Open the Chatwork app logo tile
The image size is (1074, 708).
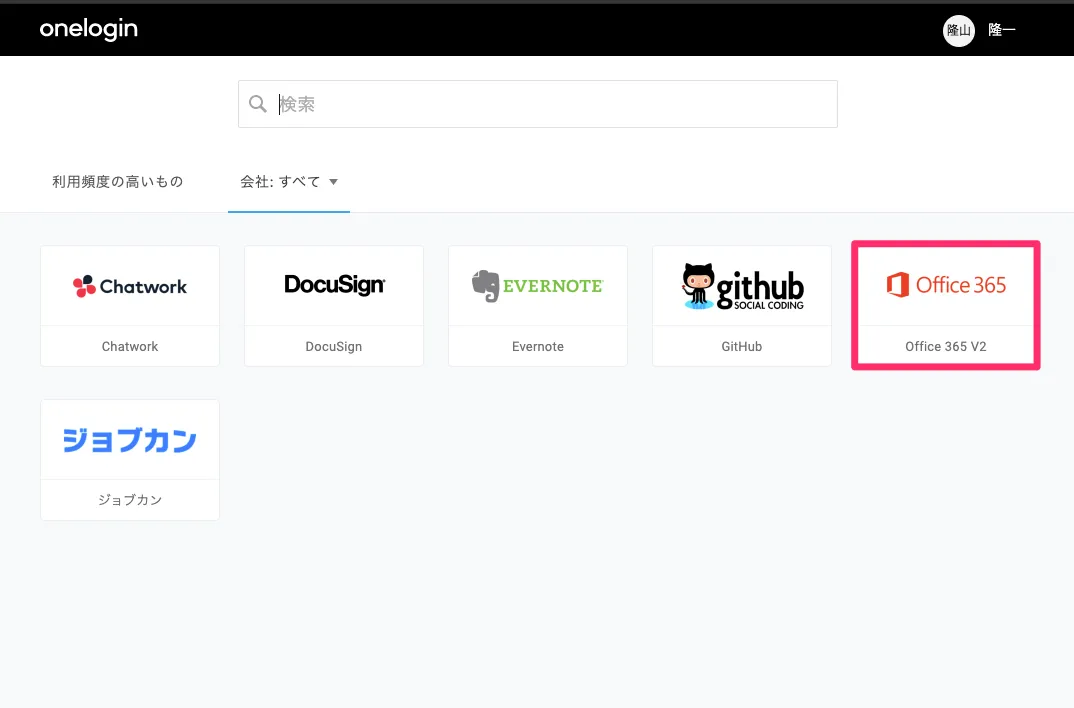coord(130,286)
